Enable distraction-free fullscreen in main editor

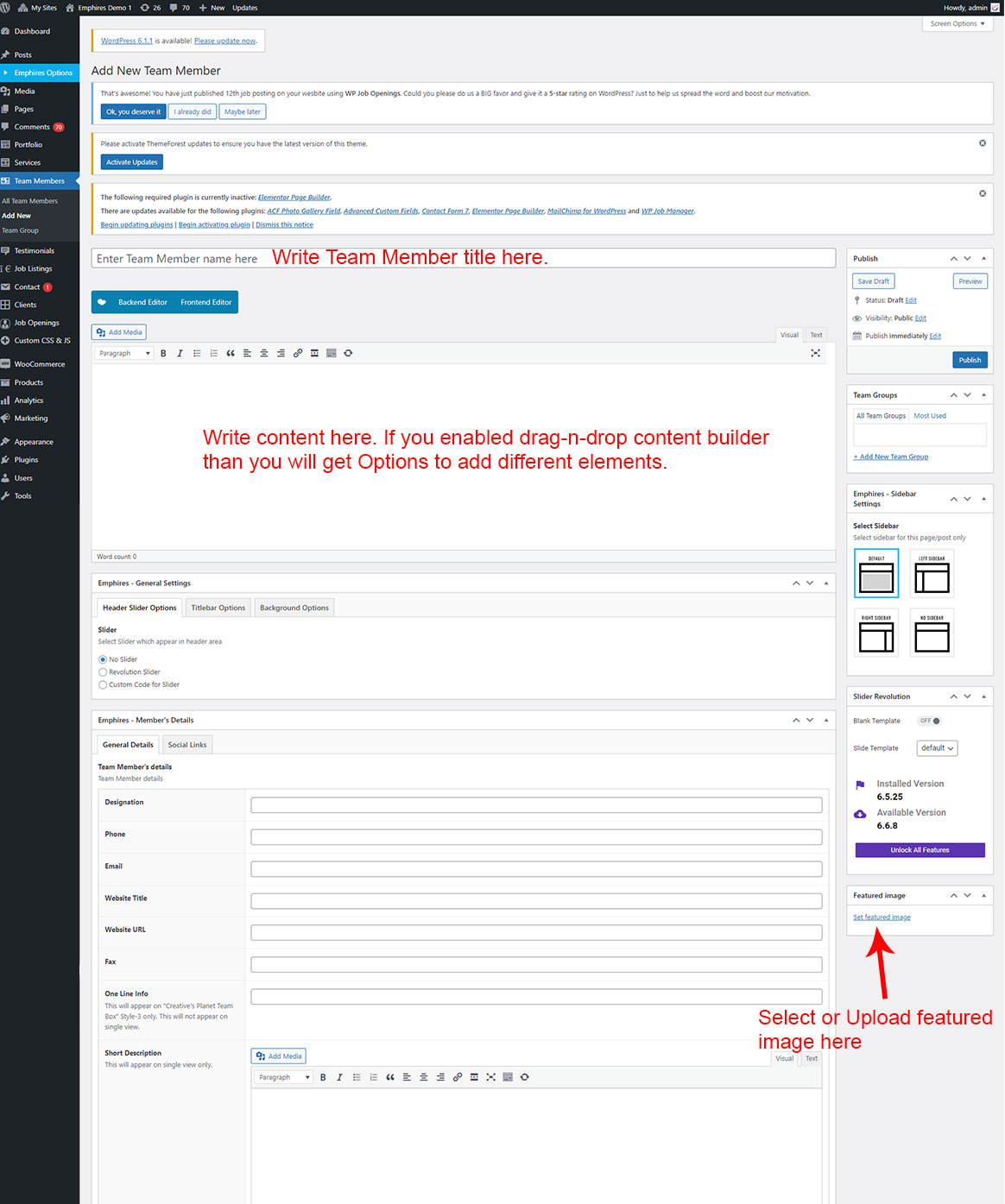click(815, 353)
